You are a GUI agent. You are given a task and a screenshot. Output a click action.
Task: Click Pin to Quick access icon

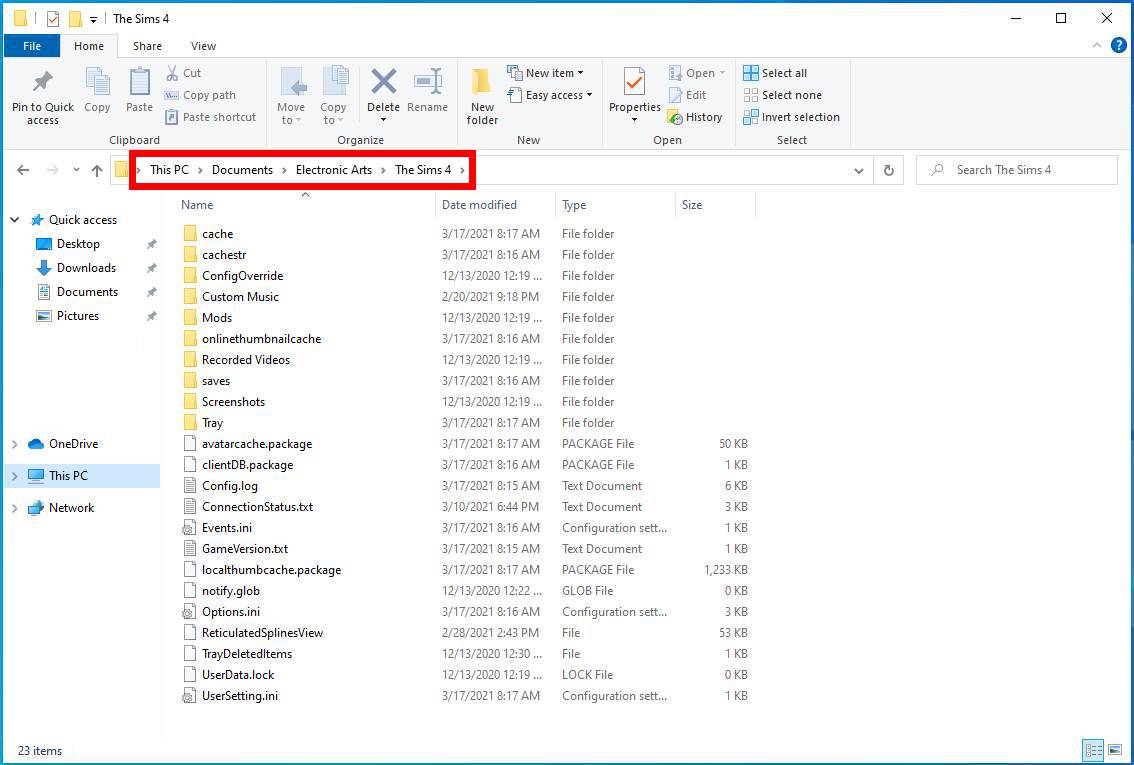43,82
